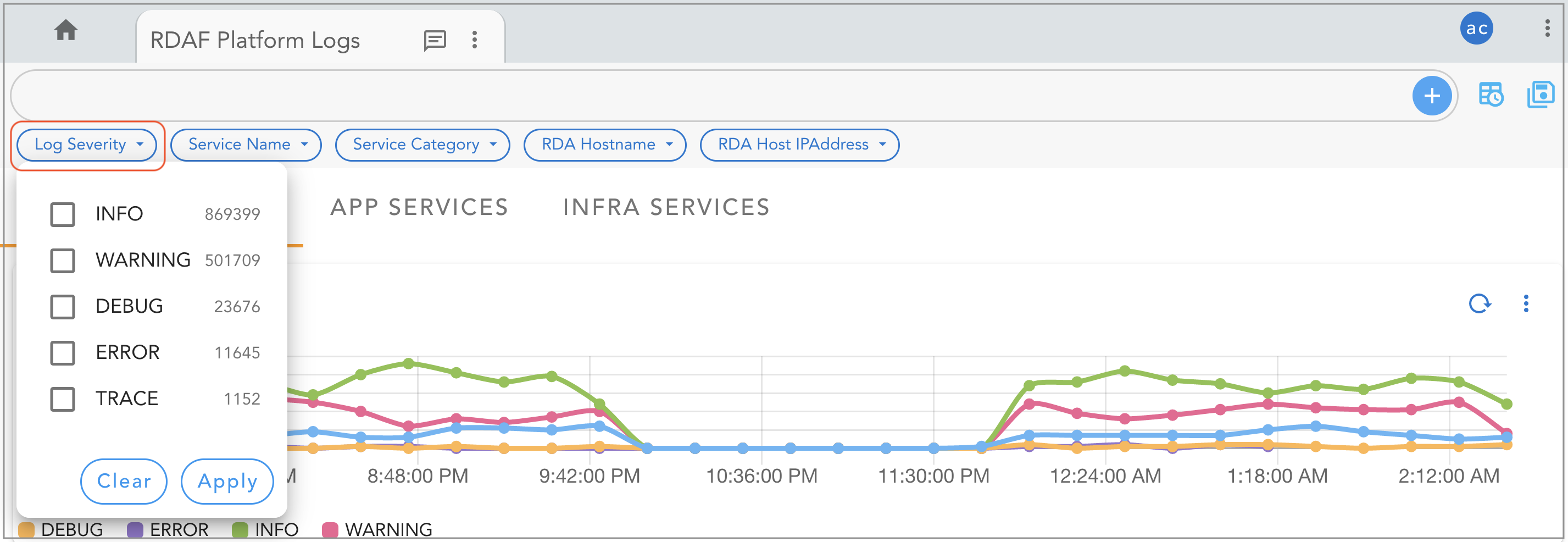Enable the WARNING severity checkbox

pos(63,261)
